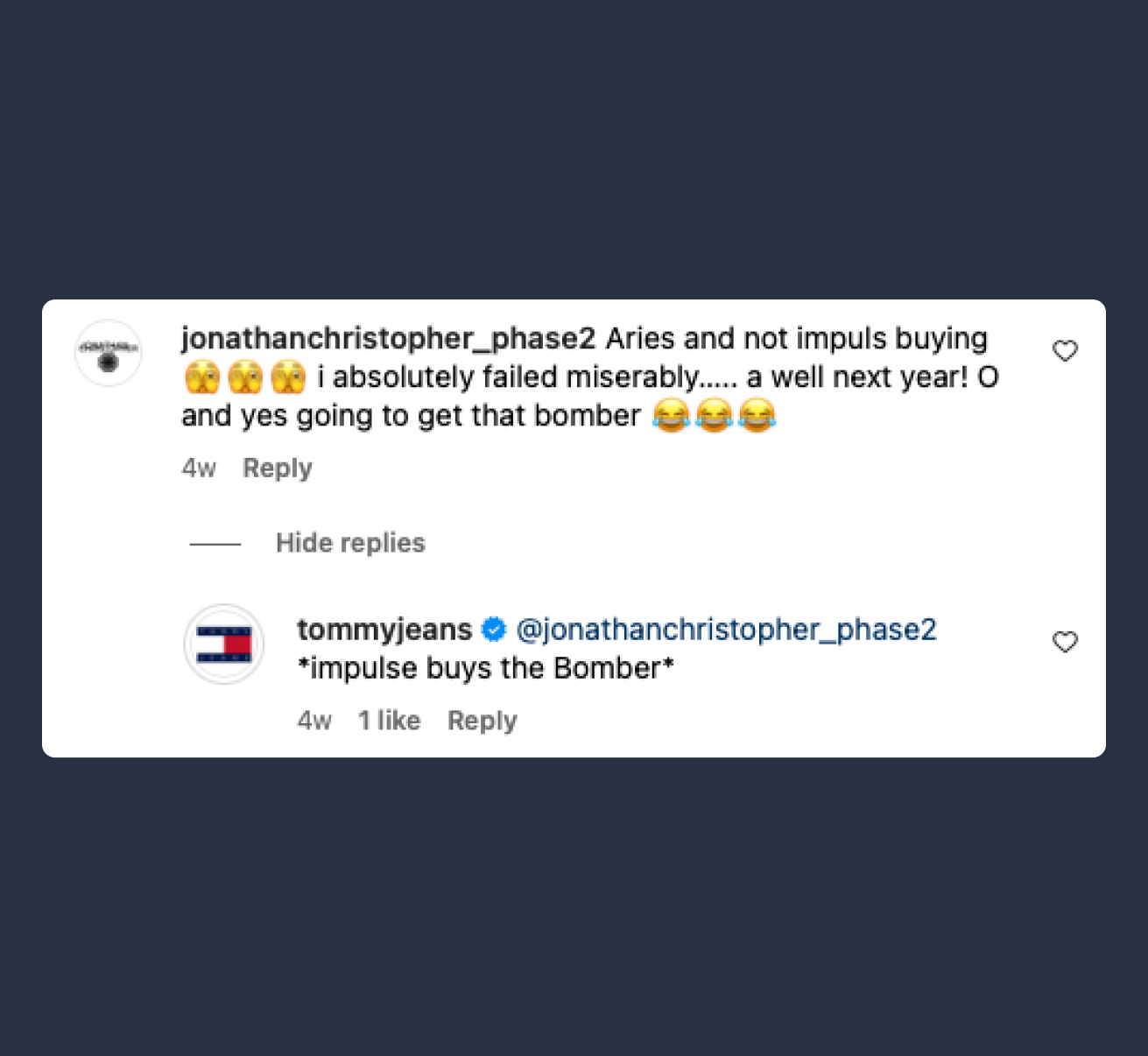
Task: Open jonathanchristopher_phase2 username link
Action: pos(388,339)
